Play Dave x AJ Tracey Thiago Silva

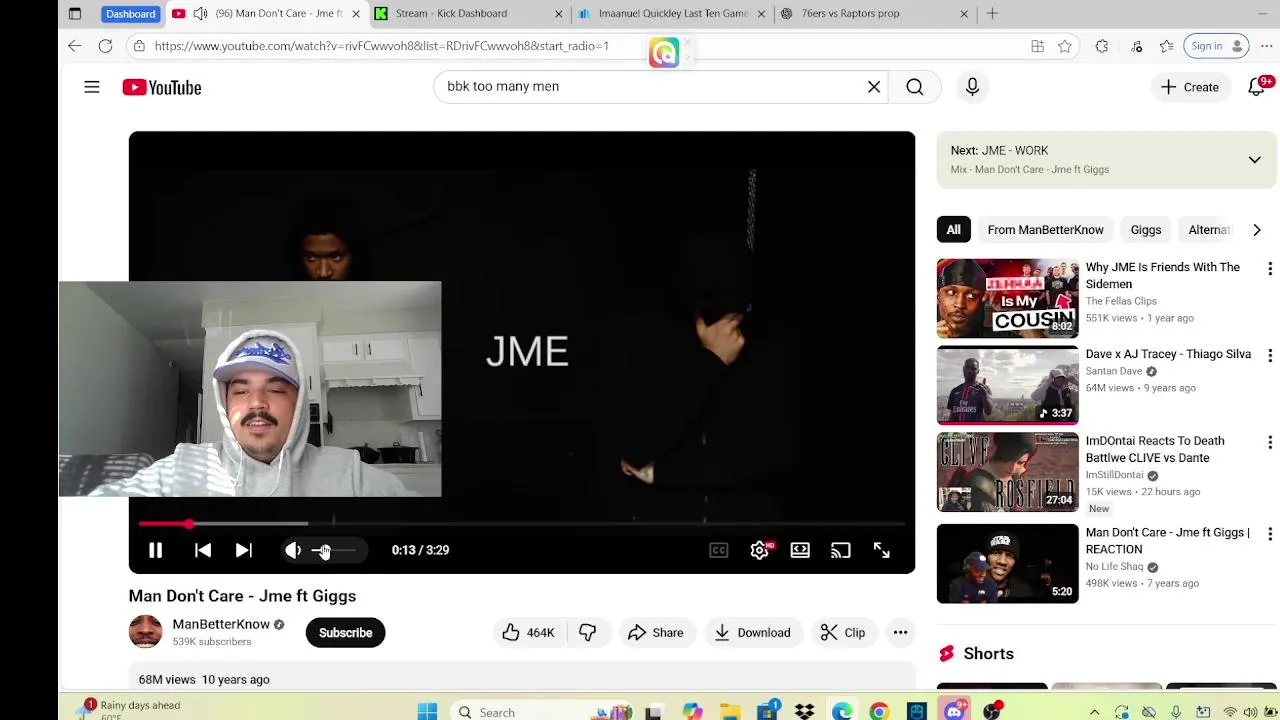click(x=1007, y=385)
